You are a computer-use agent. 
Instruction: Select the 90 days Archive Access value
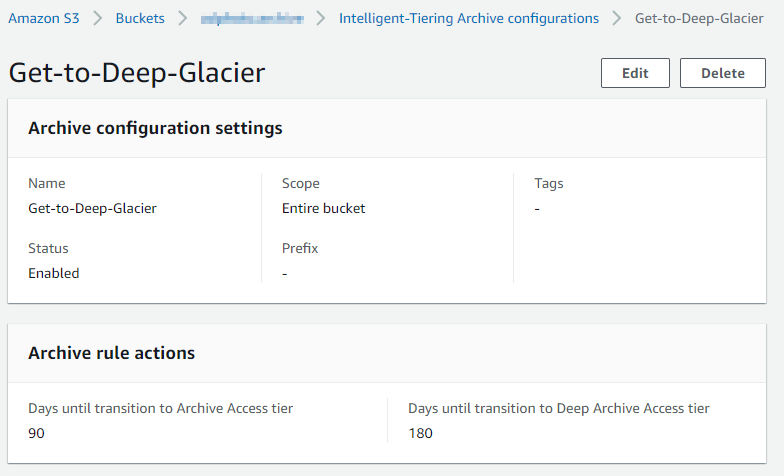tap(36, 433)
